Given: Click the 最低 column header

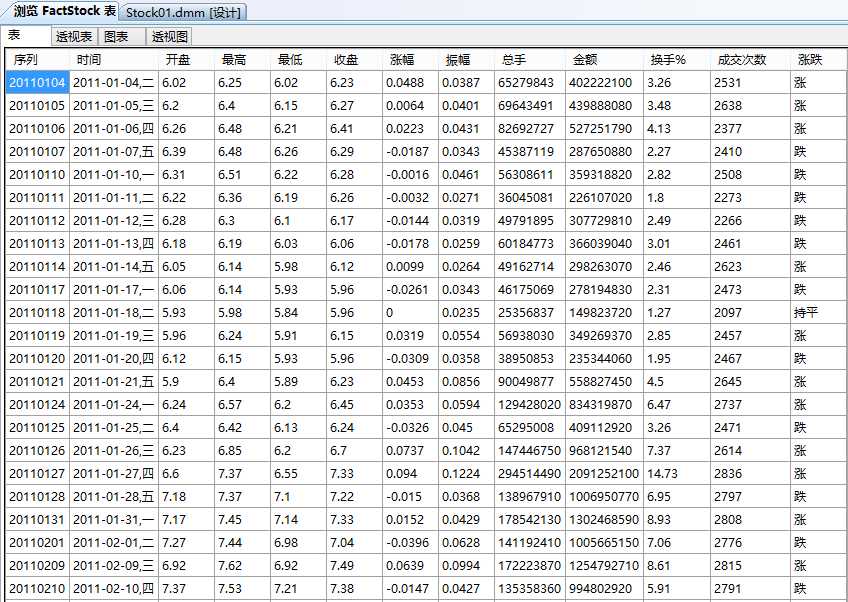Looking at the screenshot, I should tap(299, 59).
